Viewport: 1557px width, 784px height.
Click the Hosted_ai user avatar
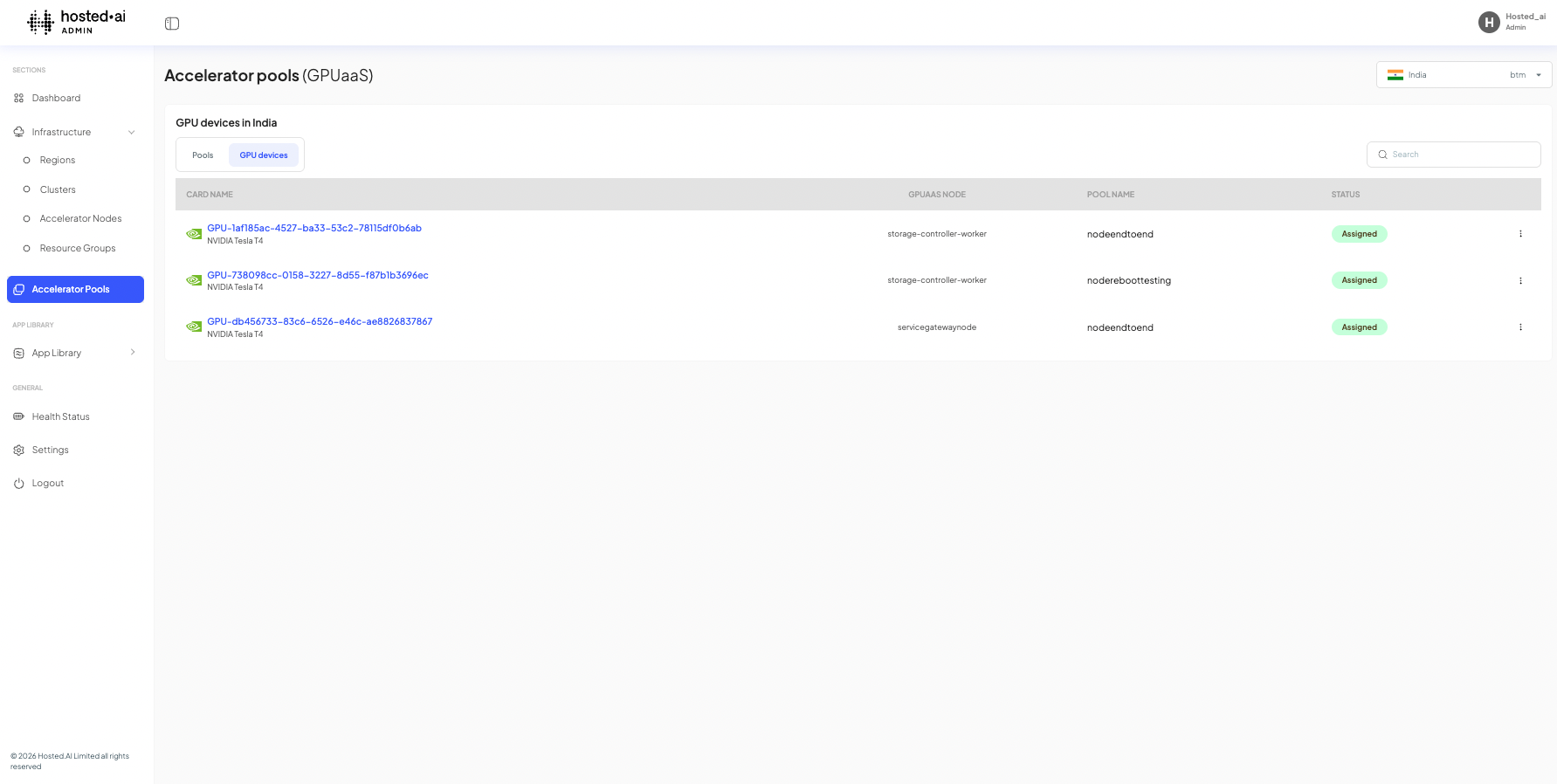[1489, 23]
